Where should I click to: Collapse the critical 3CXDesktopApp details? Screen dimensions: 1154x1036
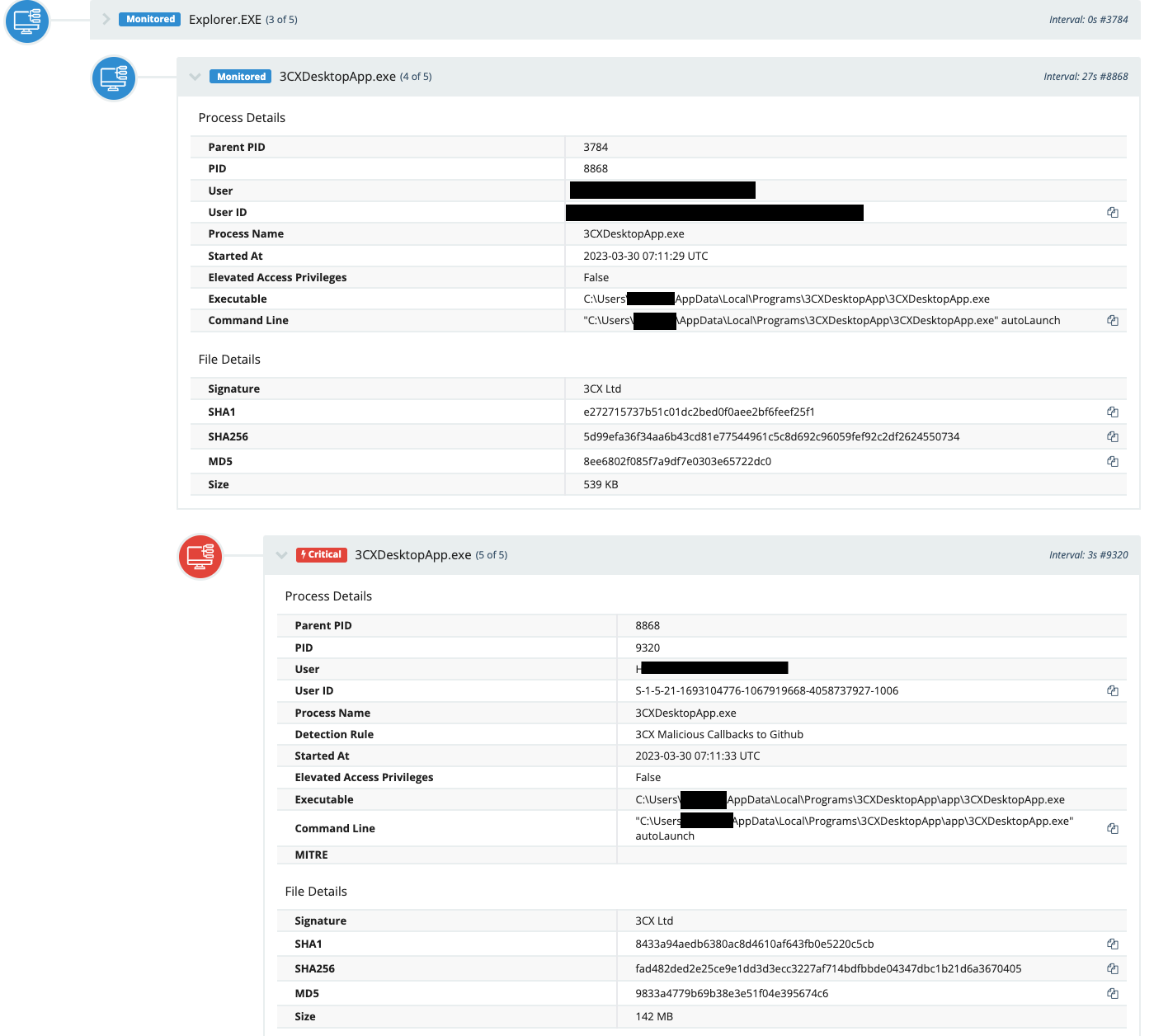(x=281, y=554)
